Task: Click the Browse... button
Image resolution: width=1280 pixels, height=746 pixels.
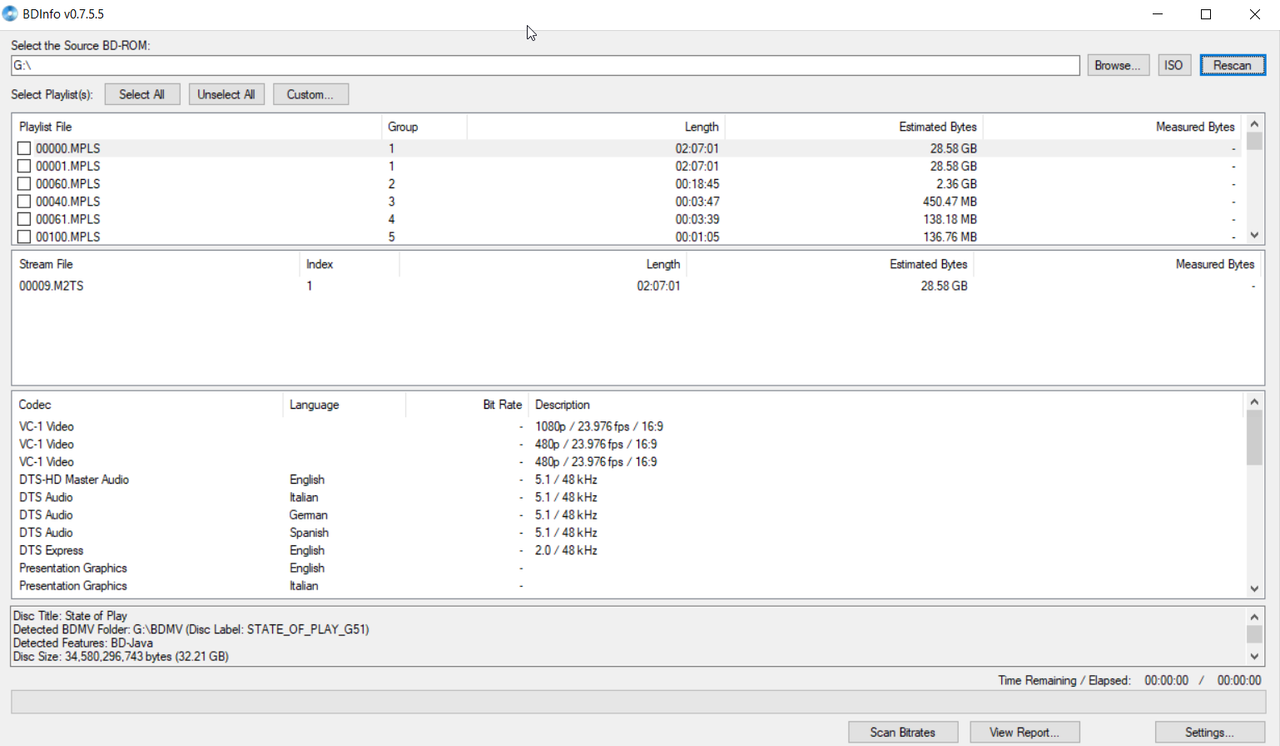Action: (1118, 65)
